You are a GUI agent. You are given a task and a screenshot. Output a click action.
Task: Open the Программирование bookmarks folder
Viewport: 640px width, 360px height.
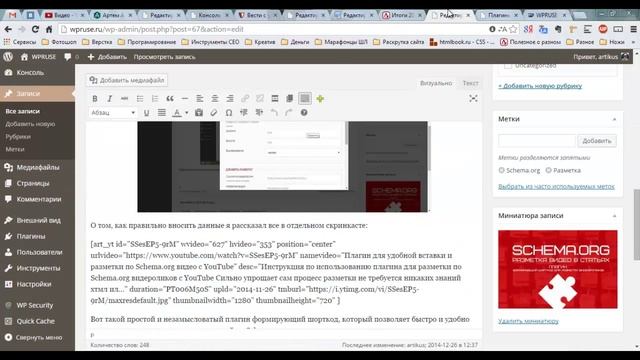tap(147, 42)
